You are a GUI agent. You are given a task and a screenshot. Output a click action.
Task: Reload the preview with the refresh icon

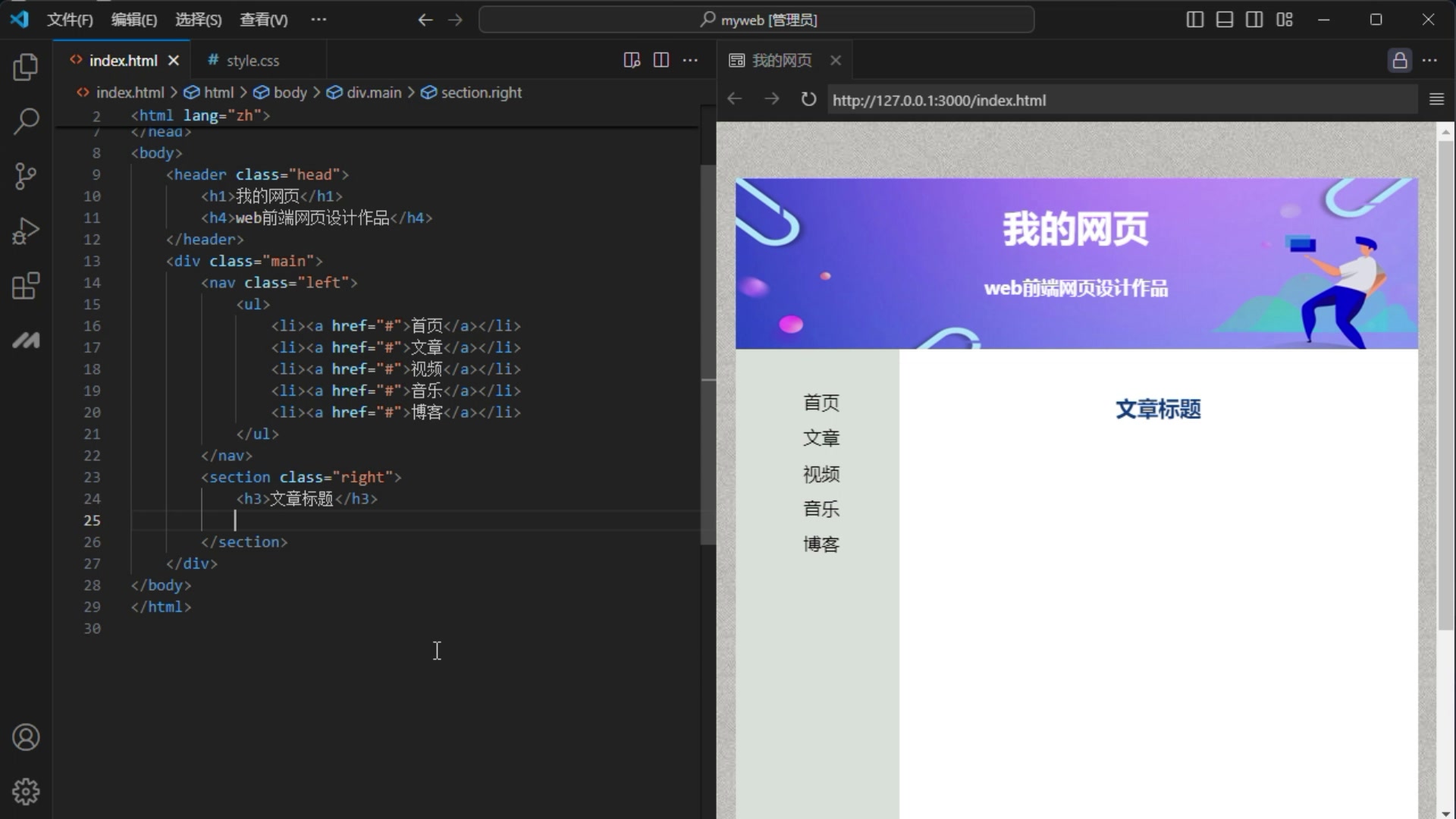[x=808, y=99]
